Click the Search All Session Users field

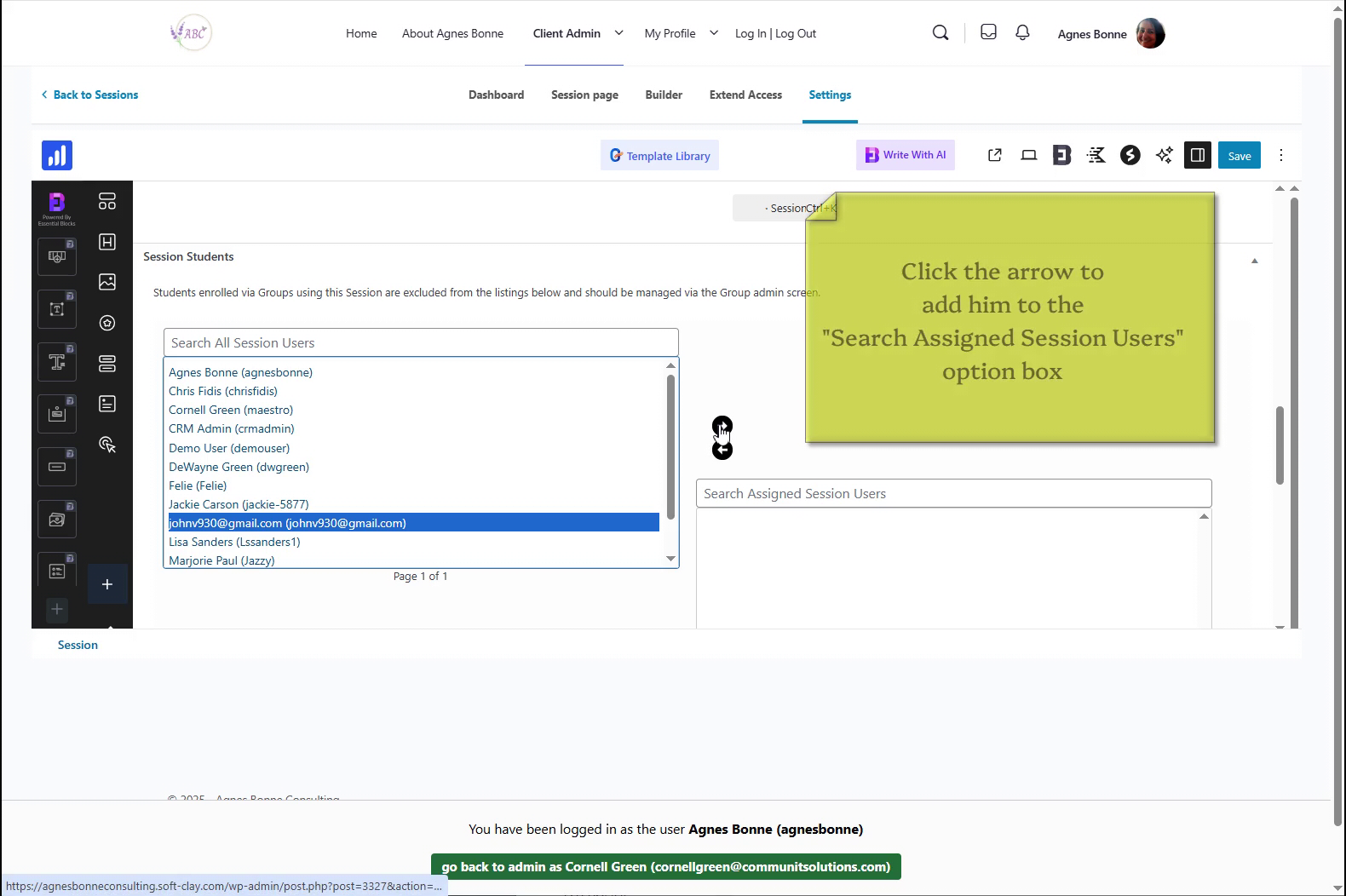click(x=421, y=342)
